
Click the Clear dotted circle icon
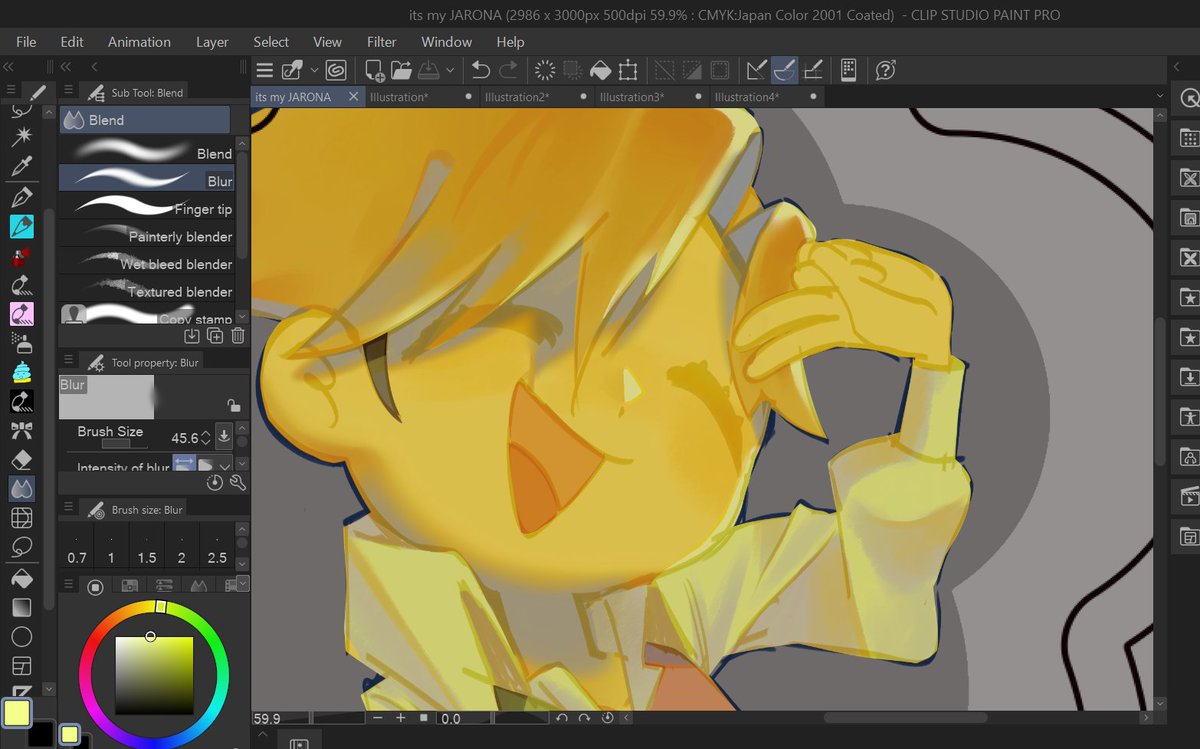(x=545, y=70)
